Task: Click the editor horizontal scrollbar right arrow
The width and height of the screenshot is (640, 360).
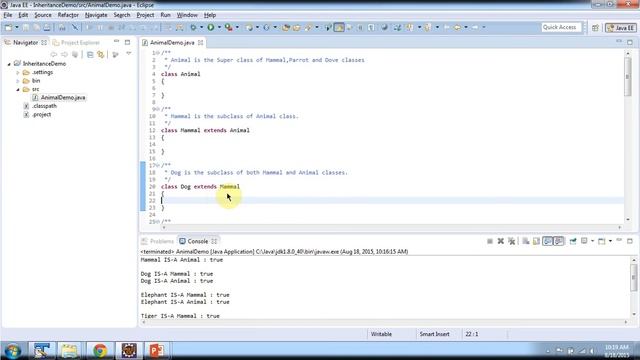Action: (x=620, y=227)
